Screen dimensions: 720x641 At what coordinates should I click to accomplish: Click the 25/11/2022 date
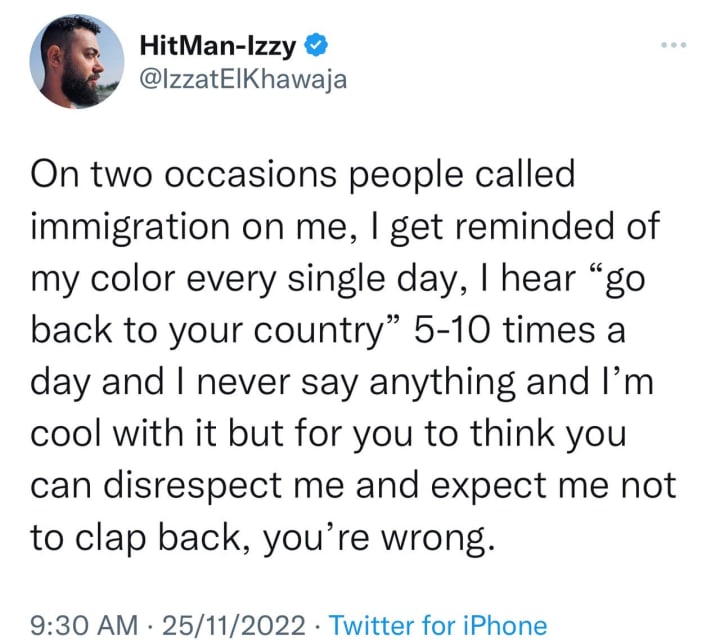tap(234, 625)
